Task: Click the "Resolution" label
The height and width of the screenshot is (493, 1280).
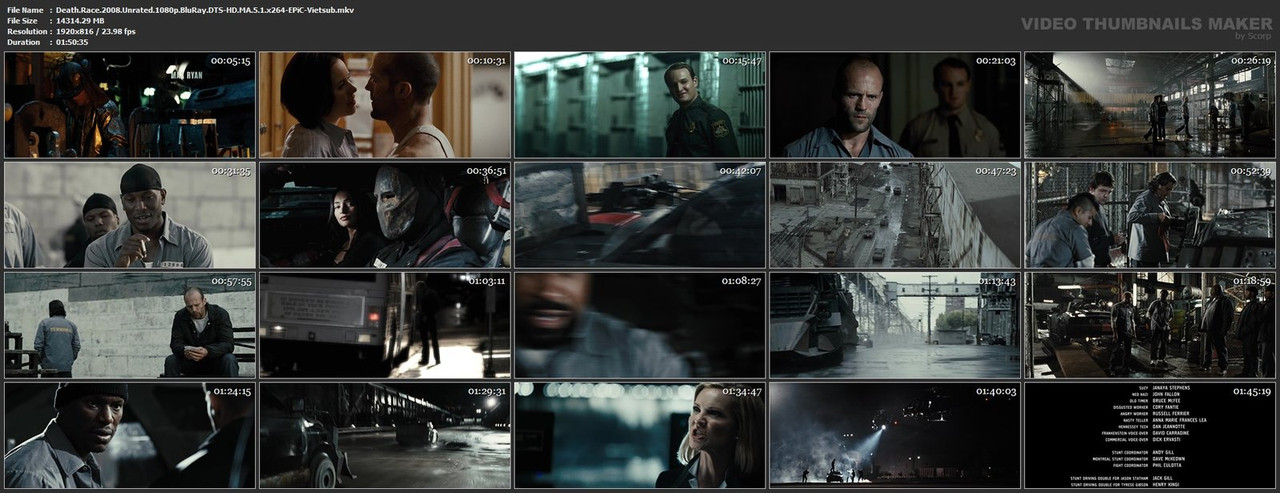Action: (x=27, y=31)
